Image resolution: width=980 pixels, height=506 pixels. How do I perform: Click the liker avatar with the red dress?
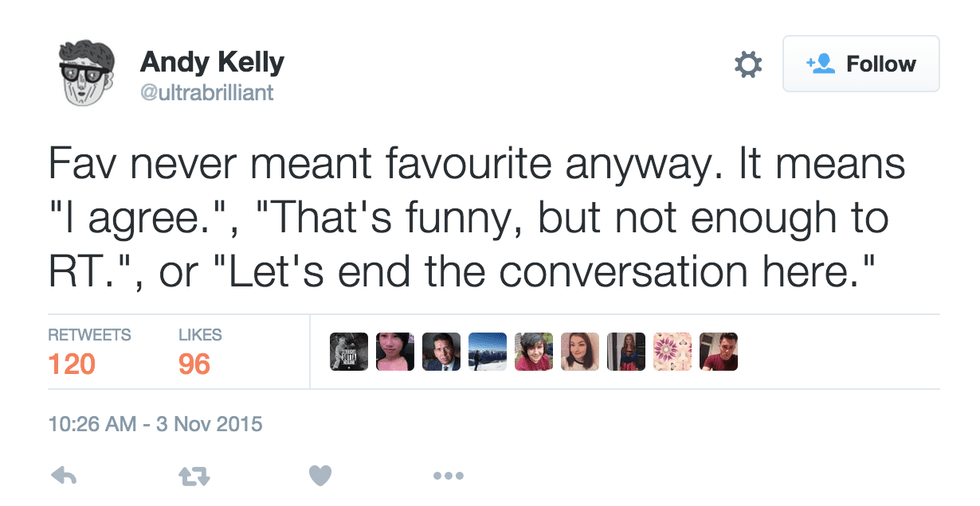coord(626,352)
